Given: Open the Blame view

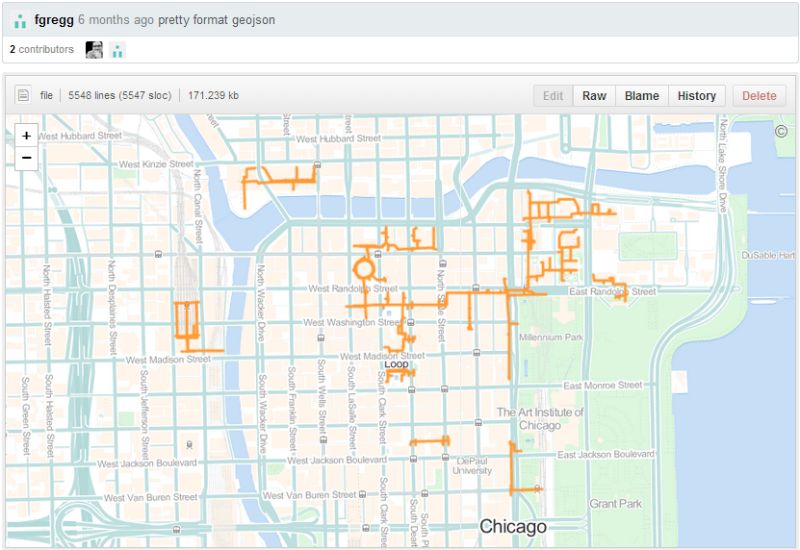Looking at the screenshot, I should coord(642,96).
